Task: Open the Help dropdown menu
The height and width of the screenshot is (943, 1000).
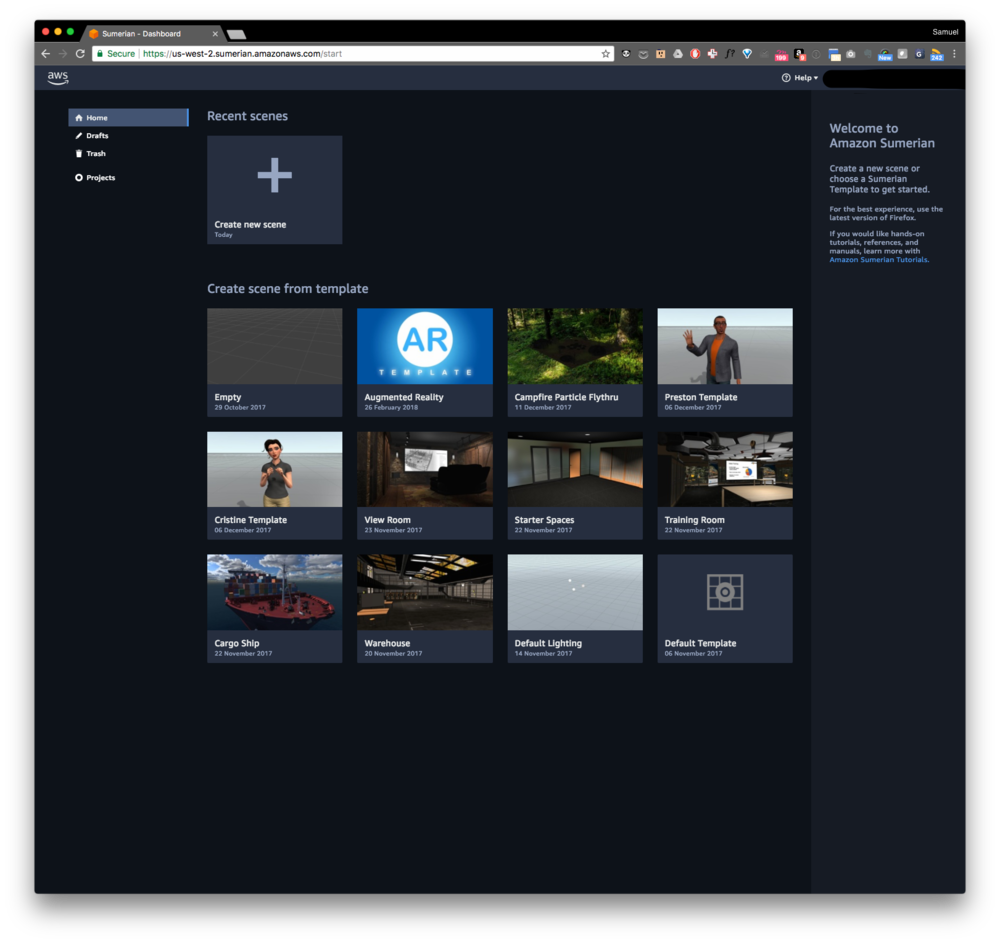Action: point(800,78)
